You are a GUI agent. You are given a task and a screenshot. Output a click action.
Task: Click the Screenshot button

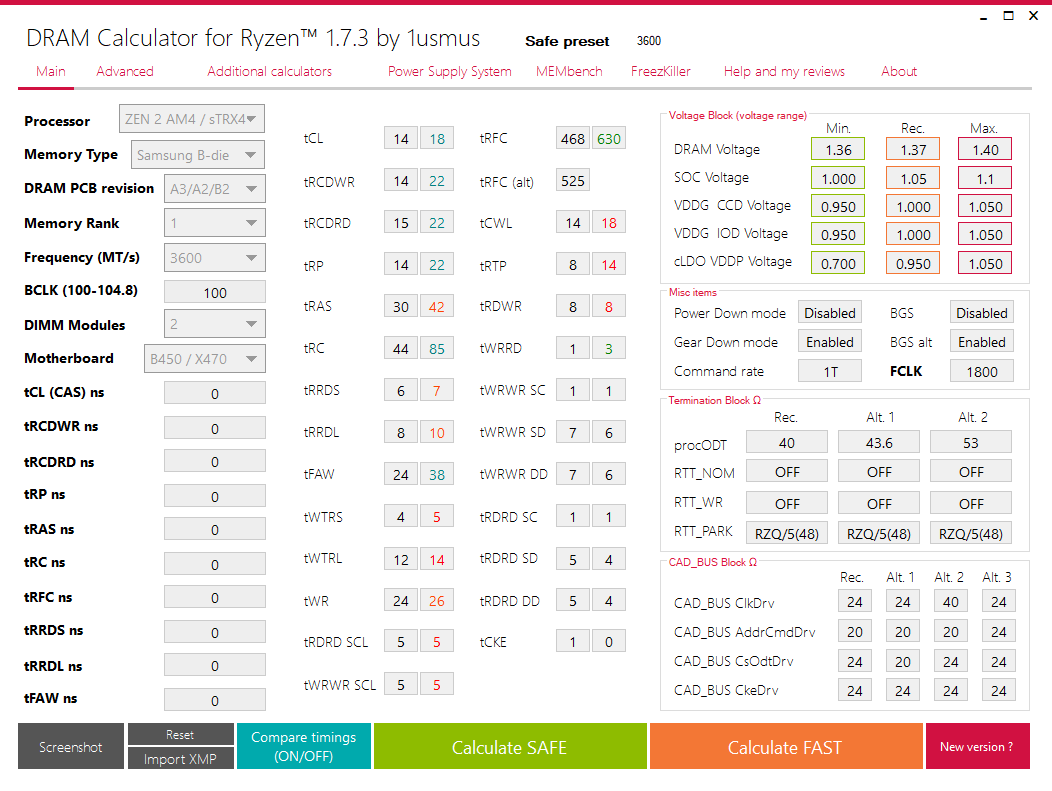point(70,746)
